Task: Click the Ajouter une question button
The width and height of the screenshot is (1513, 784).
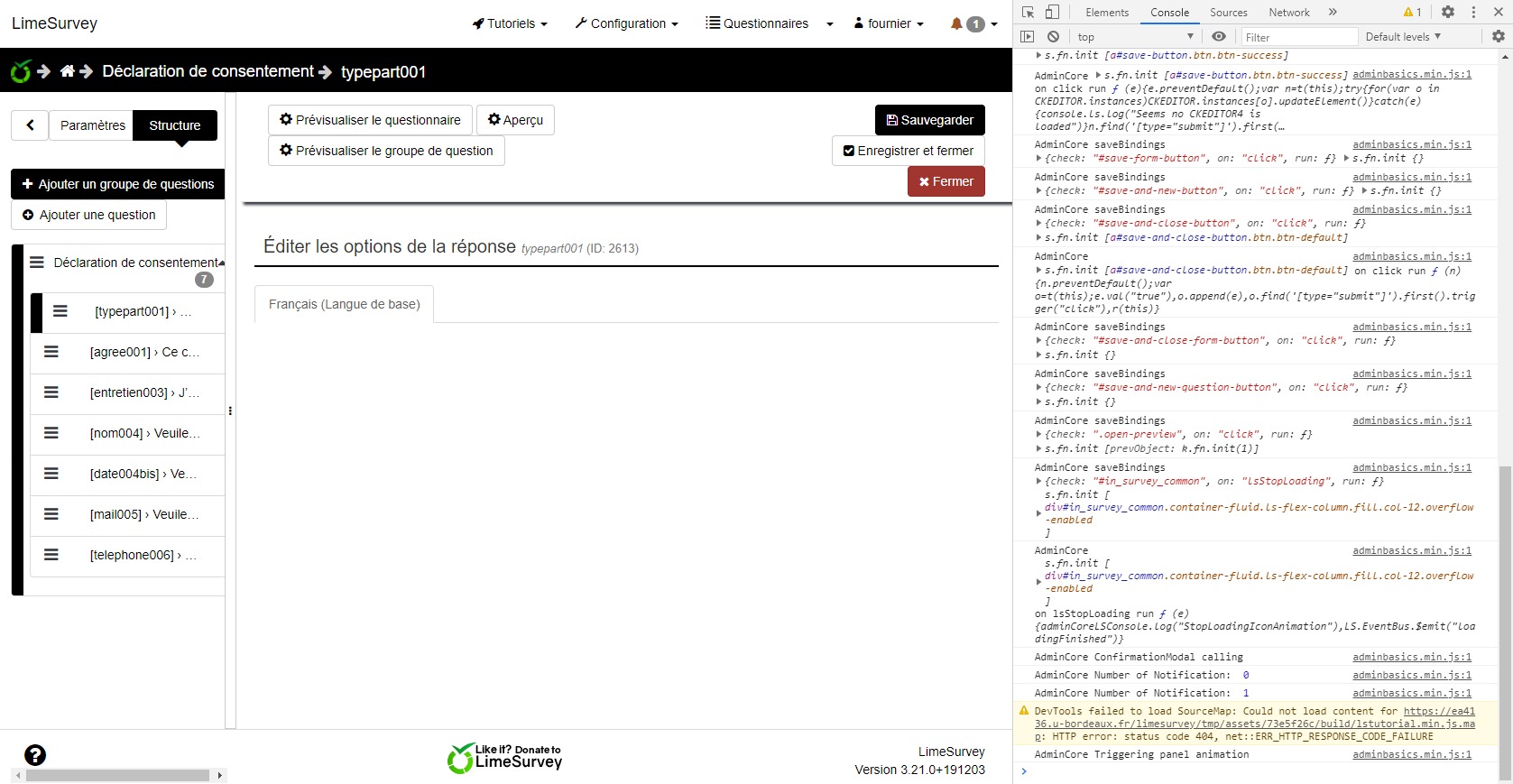Action: click(88, 215)
